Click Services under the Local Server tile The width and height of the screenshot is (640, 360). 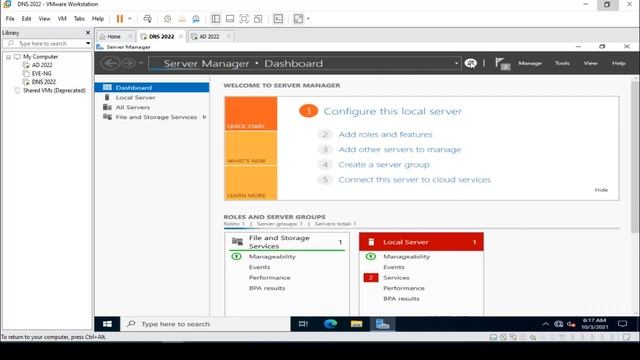point(396,278)
